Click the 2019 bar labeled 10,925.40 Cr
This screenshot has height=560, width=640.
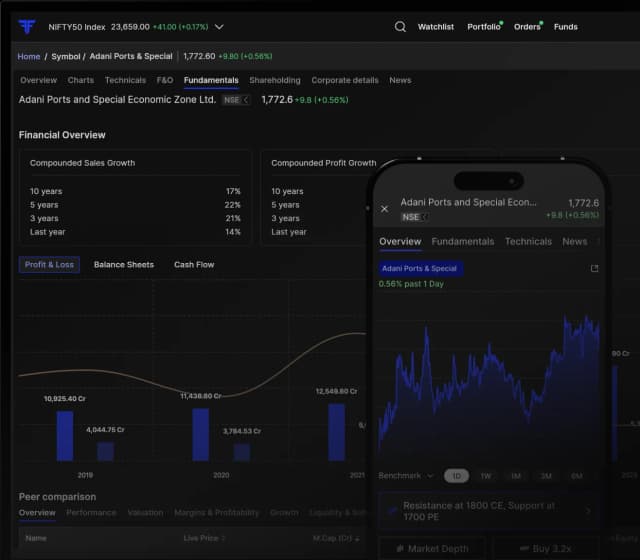click(65, 436)
